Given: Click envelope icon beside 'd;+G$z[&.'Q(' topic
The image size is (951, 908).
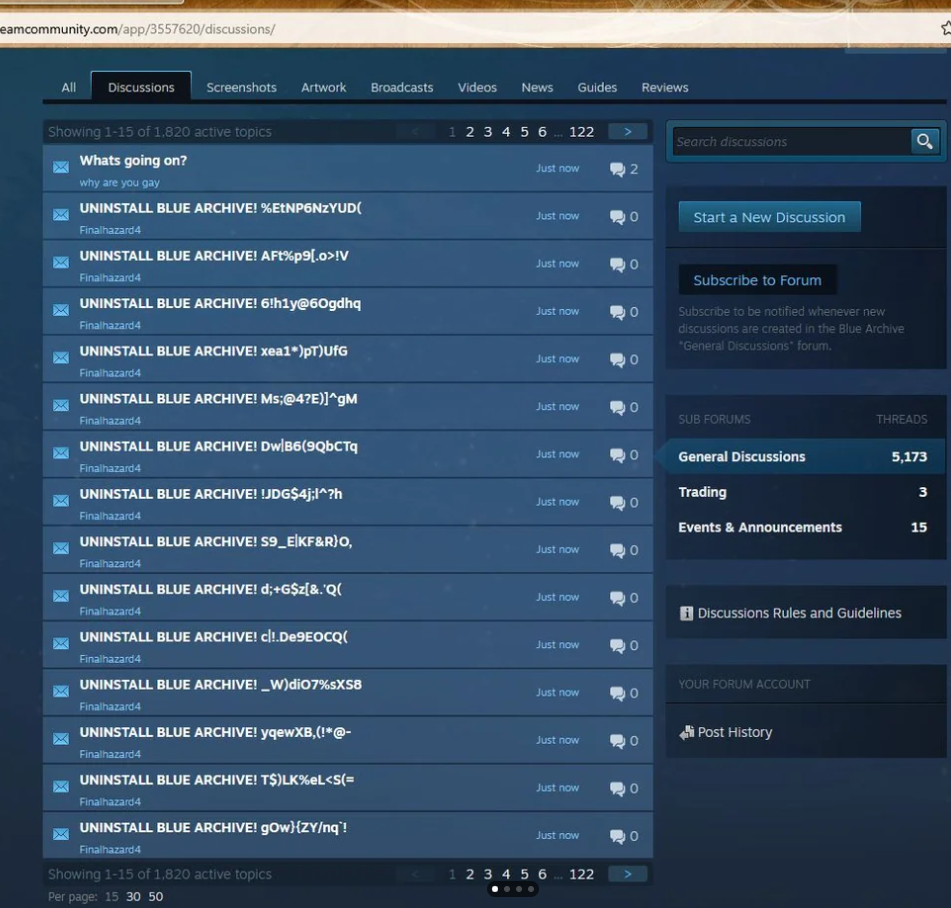Looking at the screenshot, I should click(x=61, y=596).
